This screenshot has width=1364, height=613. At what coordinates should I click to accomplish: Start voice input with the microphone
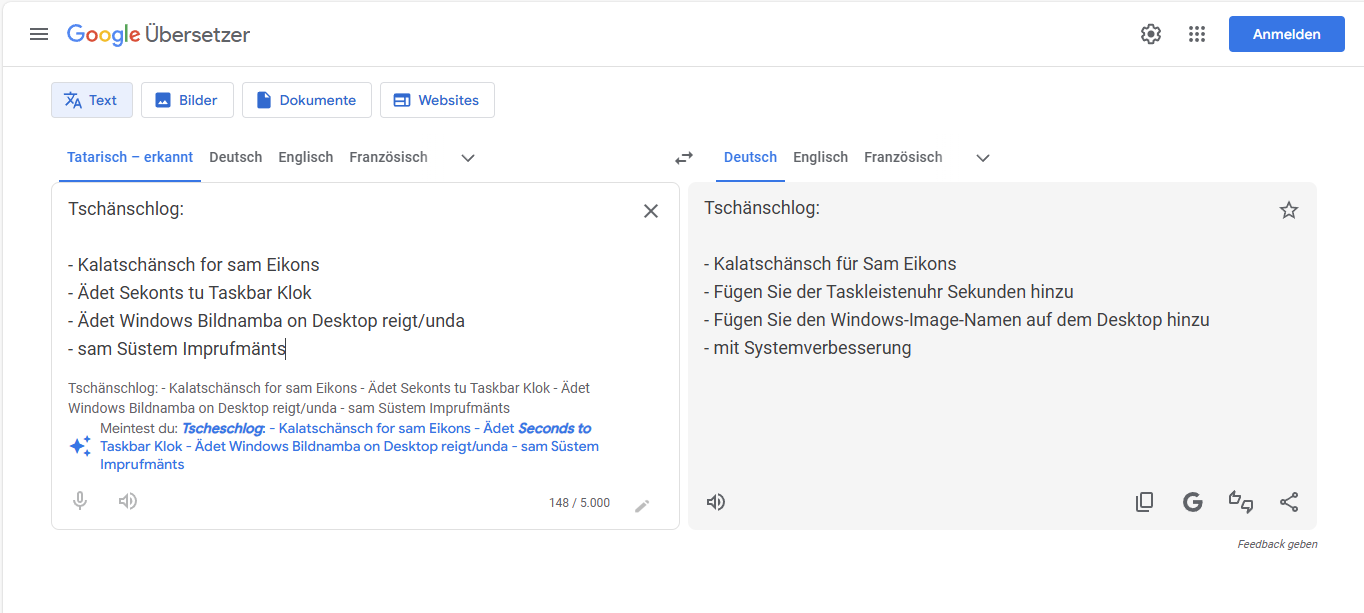tap(80, 501)
